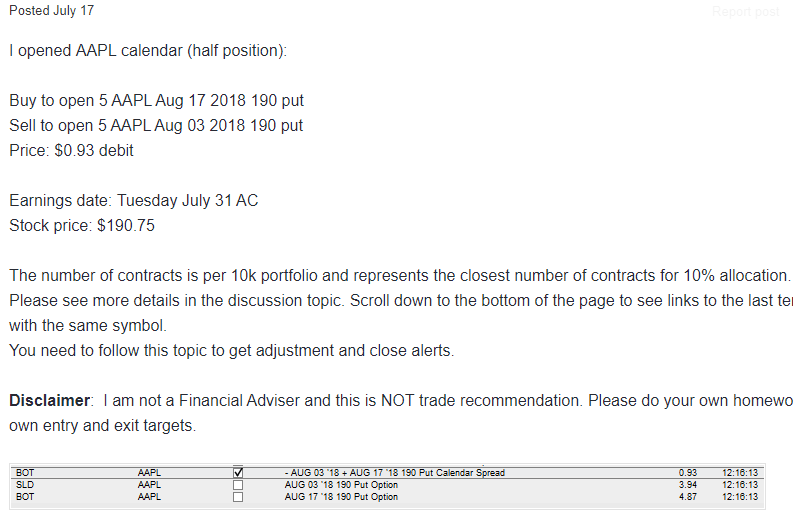The image size is (793, 516).
Task: Select the SLD action cell
Action: [x=25, y=485]
